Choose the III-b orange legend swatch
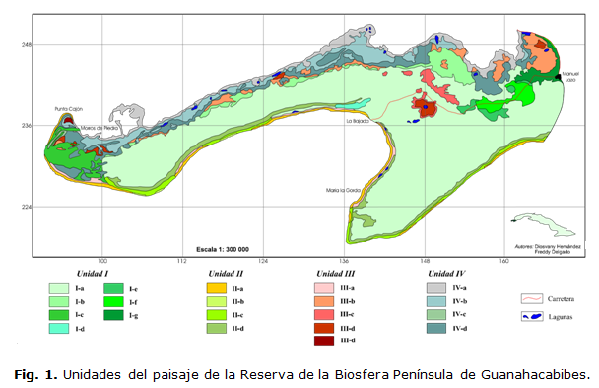 click(x=324, y=301)
